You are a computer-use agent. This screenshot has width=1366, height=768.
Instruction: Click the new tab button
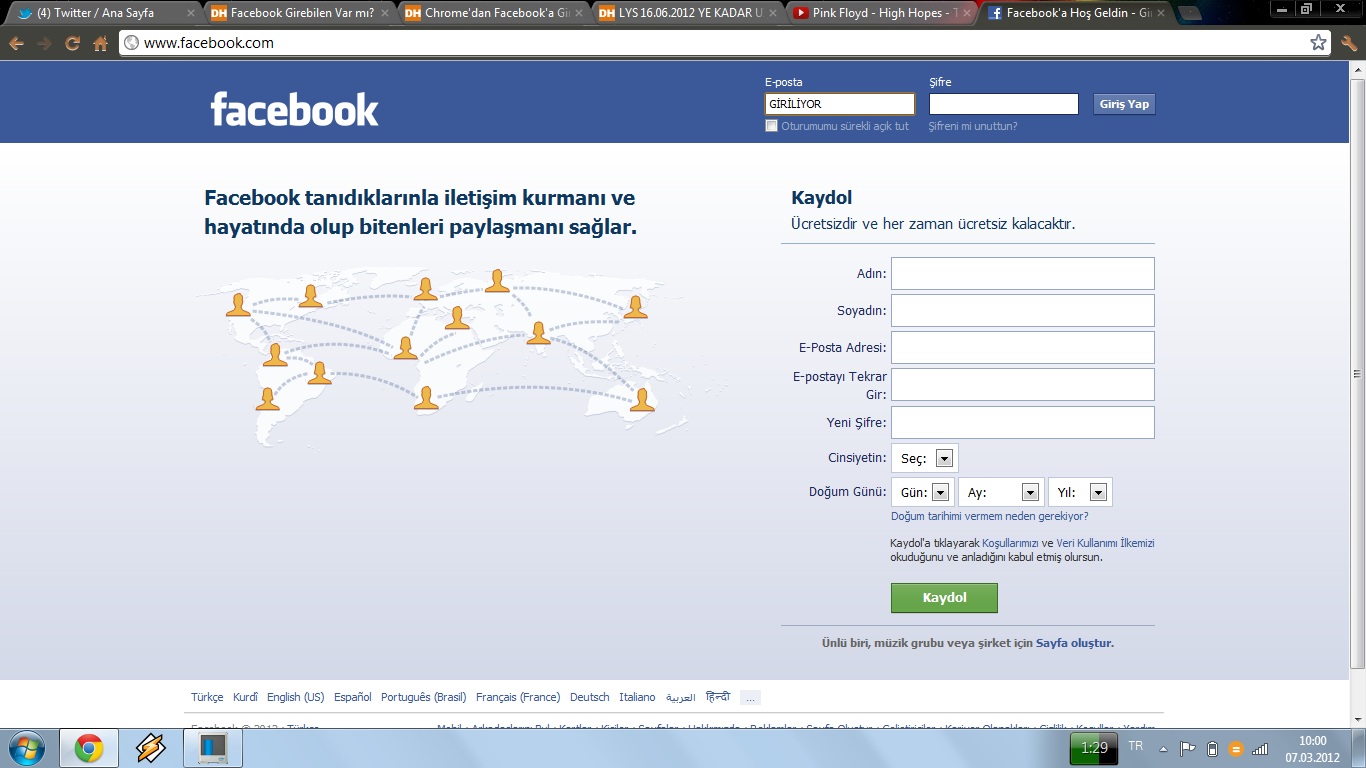pos(1189,14)
